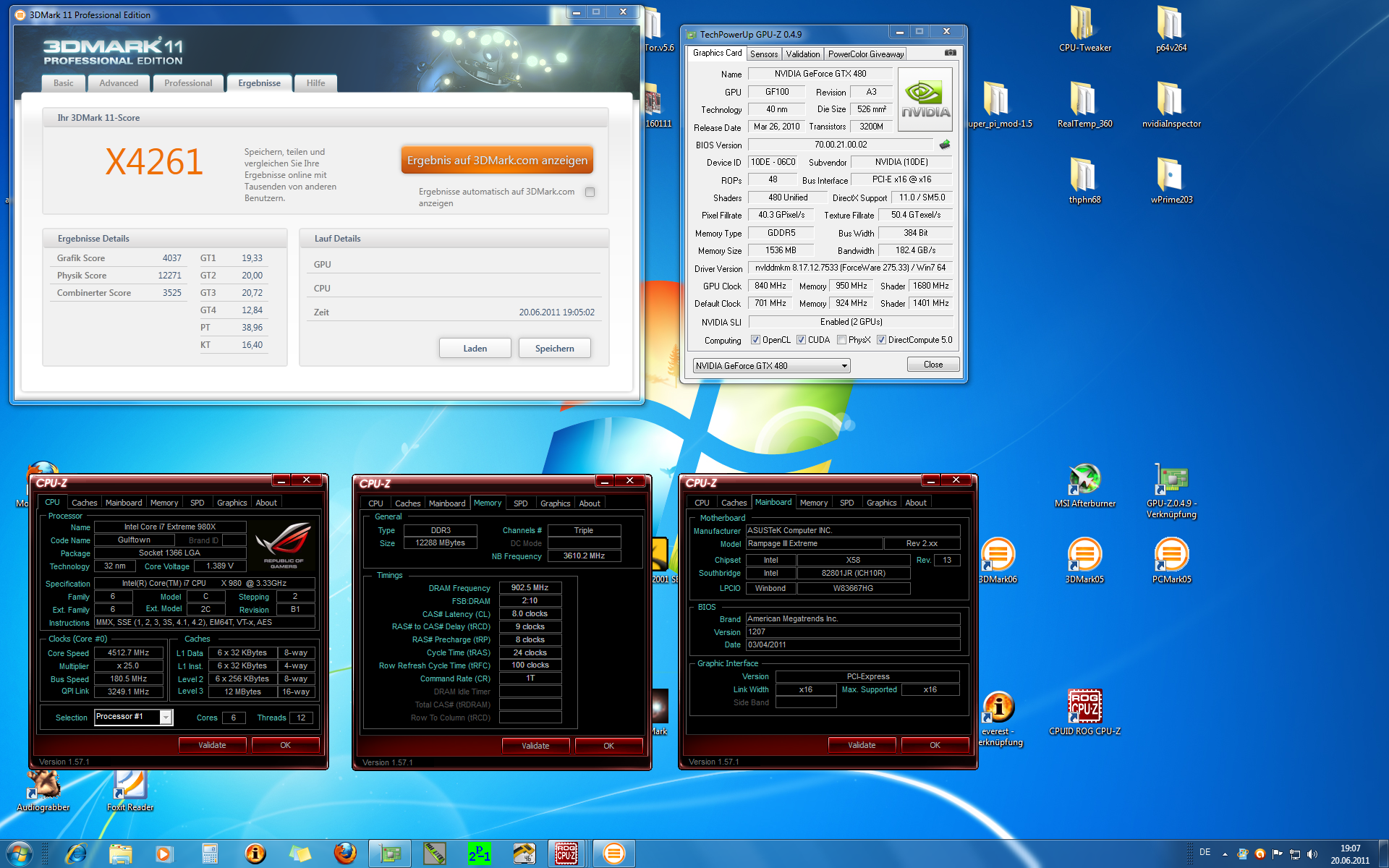Open the RealTemp_360 desktop folder
The image size is (1389, 868).
click(x=1084, y=105)
